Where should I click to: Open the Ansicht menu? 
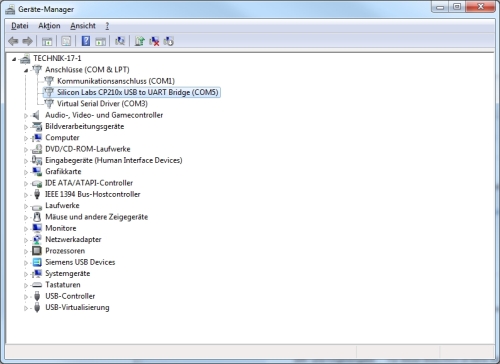tap(83, 26)
